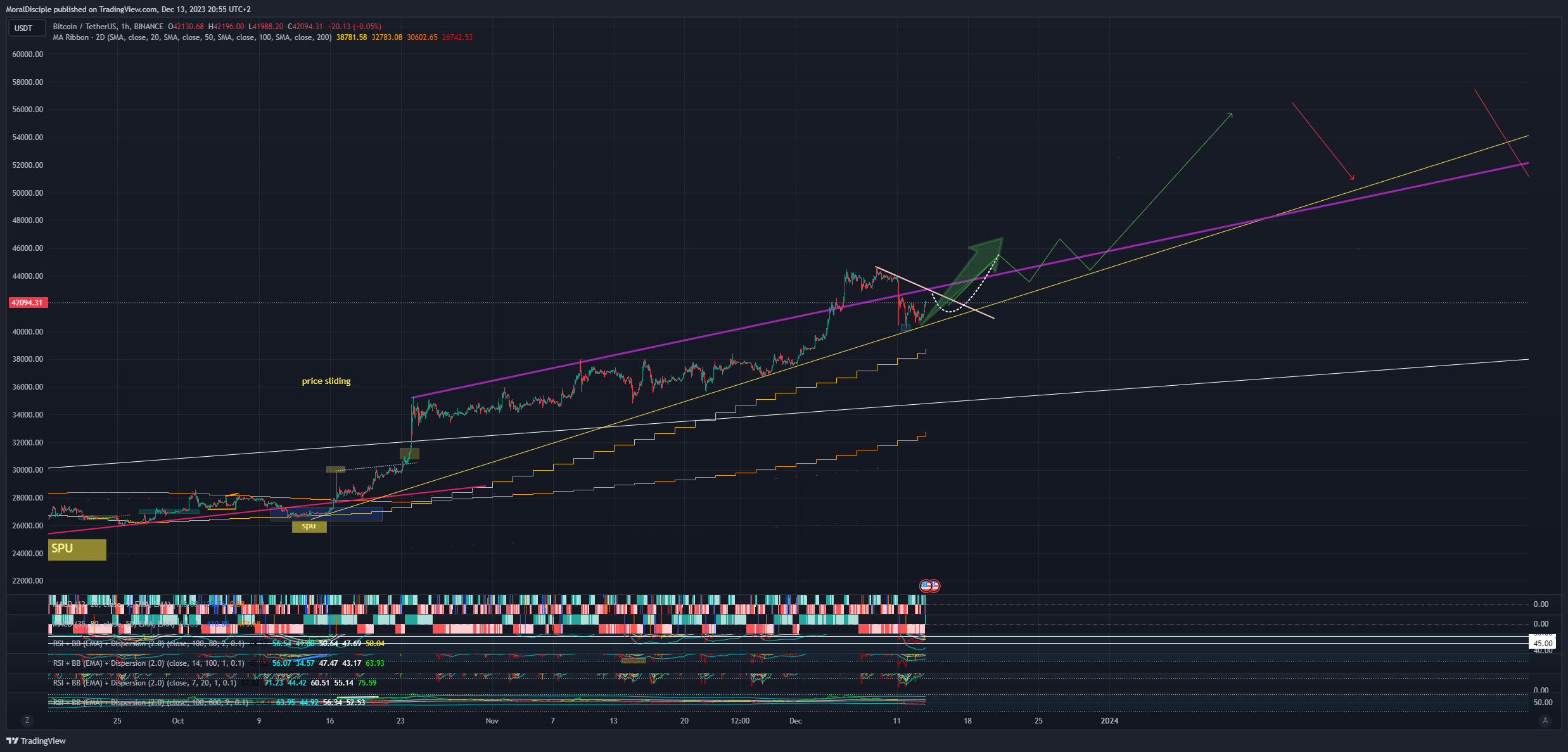Click the SMA 200 value 26742.53
Screen dimensions: 1568x752
pos(457,37)
